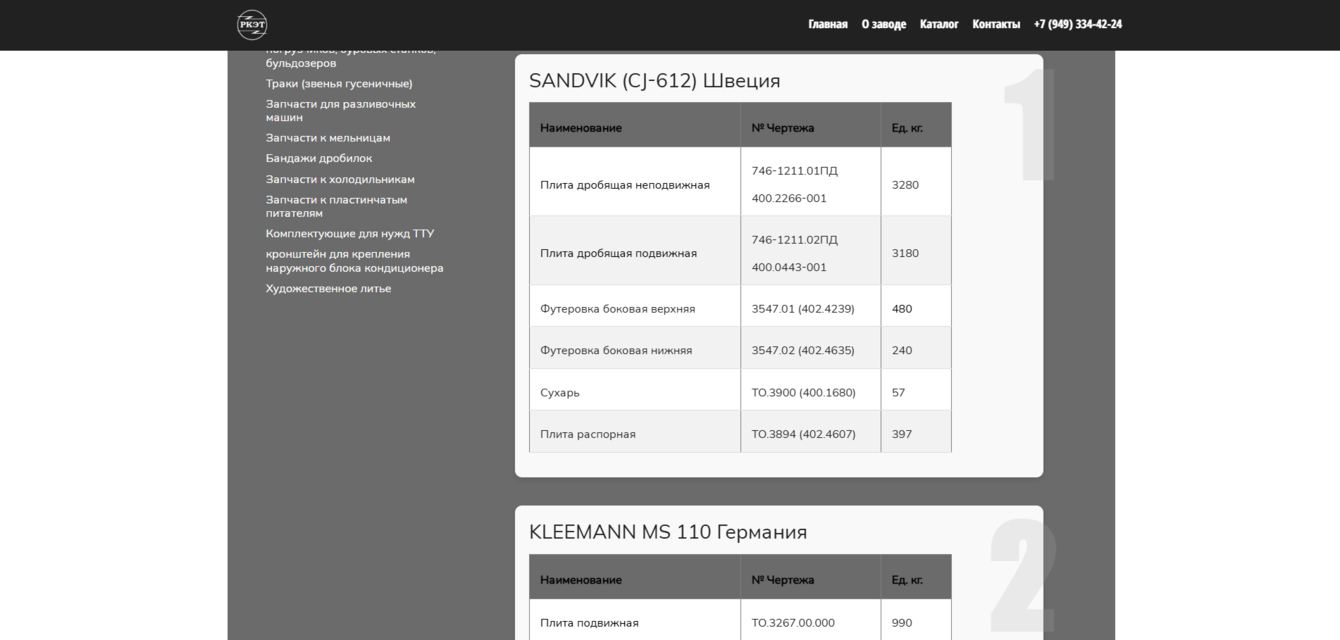Screen dimensions: 1340x640
Task: Click the weight value 57
Action: 898,393
